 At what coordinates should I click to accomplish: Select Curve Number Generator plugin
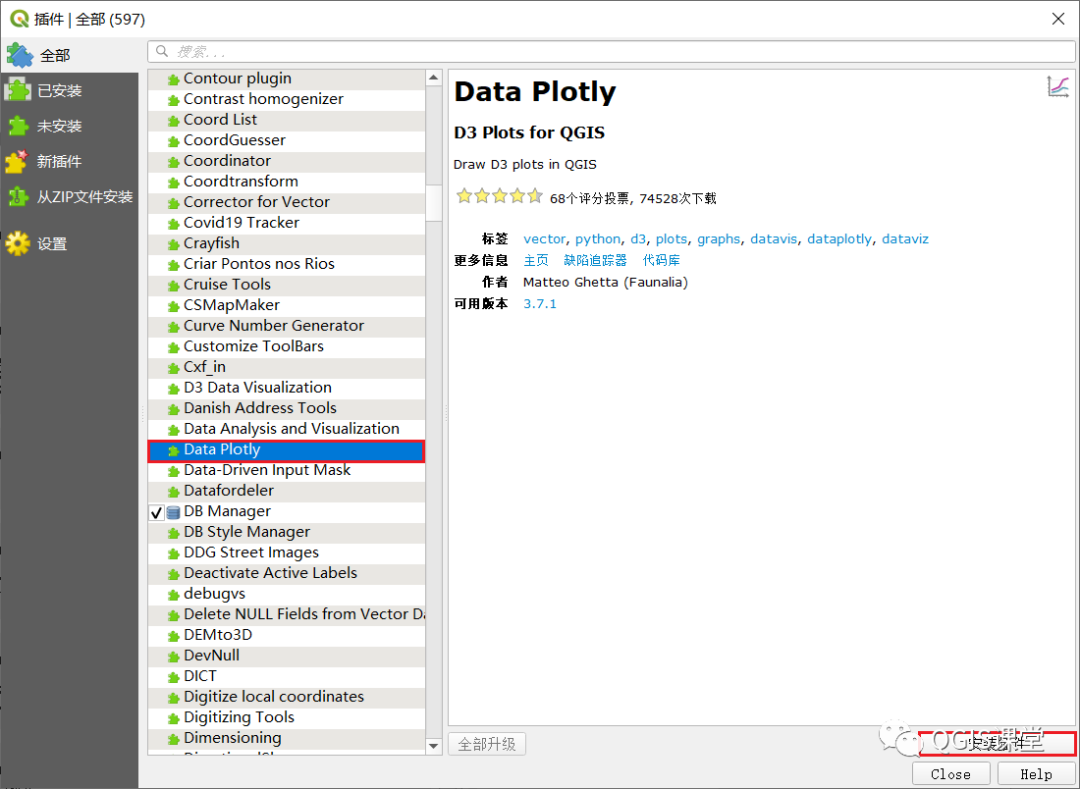287,326
